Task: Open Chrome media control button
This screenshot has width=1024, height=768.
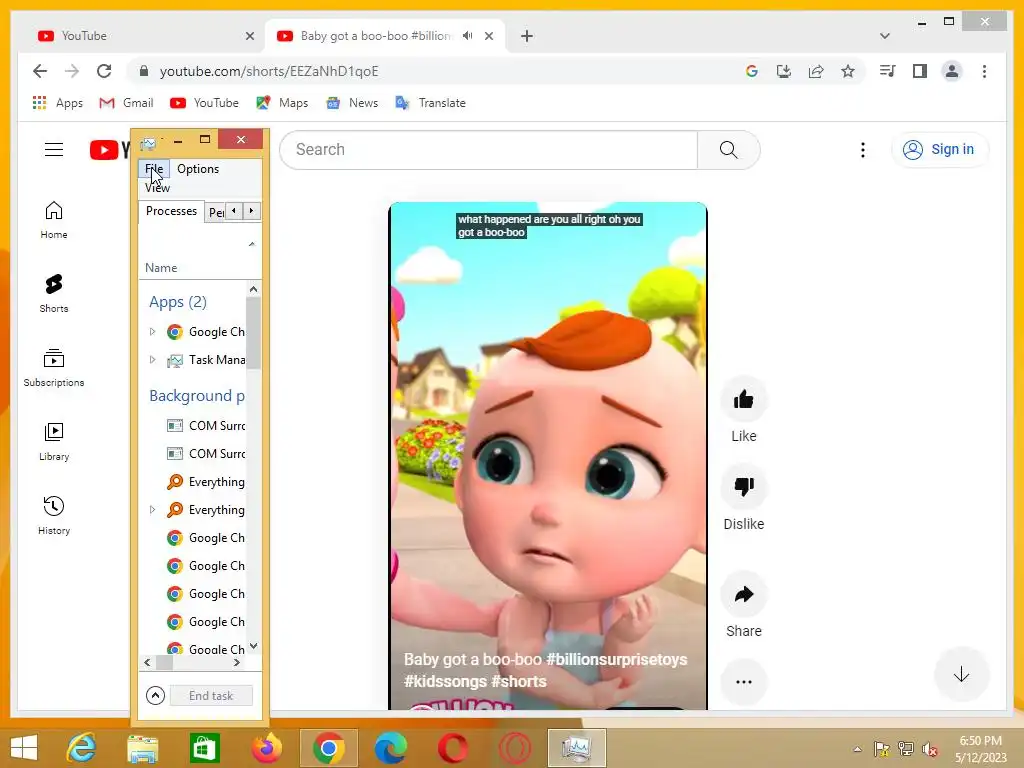Action: pyautogui.click(x=887, y=71)
